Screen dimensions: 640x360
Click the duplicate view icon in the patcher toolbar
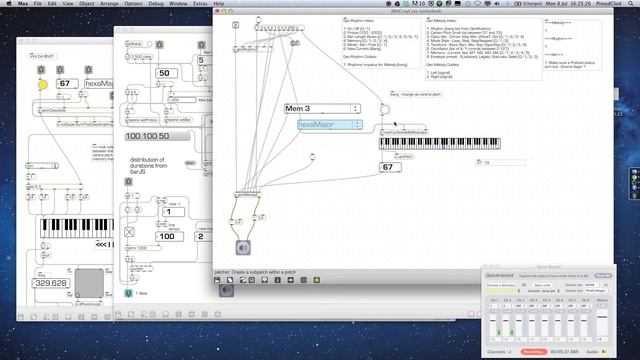230,280
